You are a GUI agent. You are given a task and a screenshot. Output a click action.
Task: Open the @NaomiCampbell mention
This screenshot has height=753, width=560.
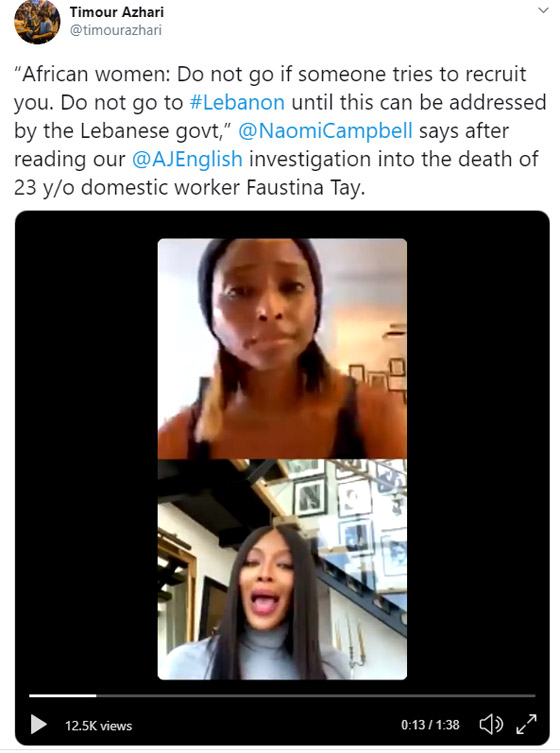pyautogui.click(x=325, y=131)
